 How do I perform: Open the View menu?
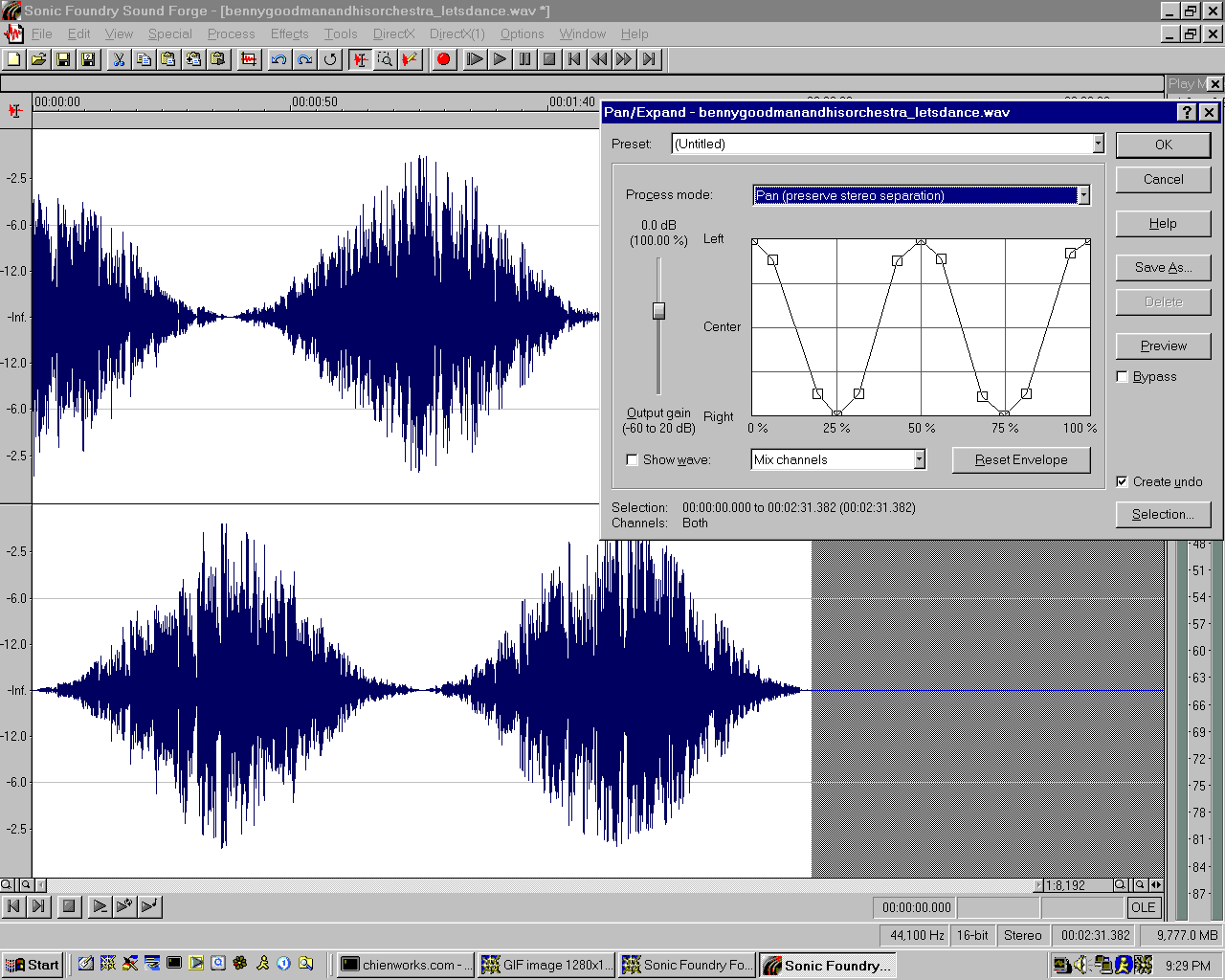pos(119,33)
